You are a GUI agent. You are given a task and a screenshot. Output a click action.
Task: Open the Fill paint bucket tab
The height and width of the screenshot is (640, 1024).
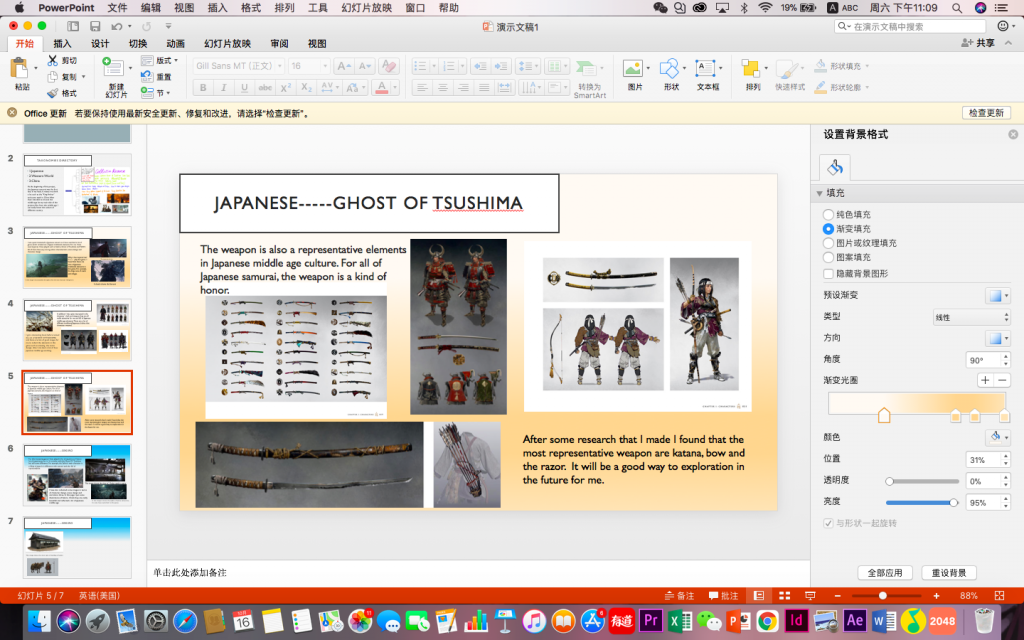click(835, 168)
